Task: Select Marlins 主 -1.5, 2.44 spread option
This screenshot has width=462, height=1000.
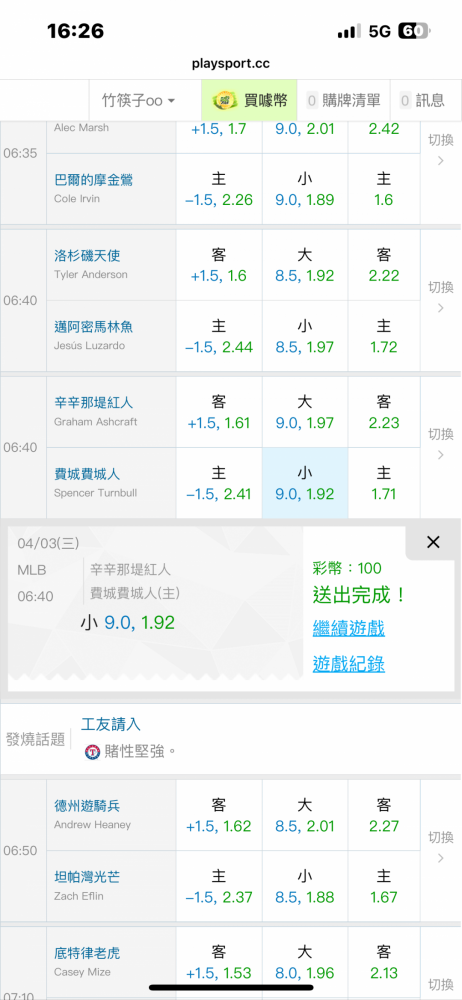Action: [219, 336]
